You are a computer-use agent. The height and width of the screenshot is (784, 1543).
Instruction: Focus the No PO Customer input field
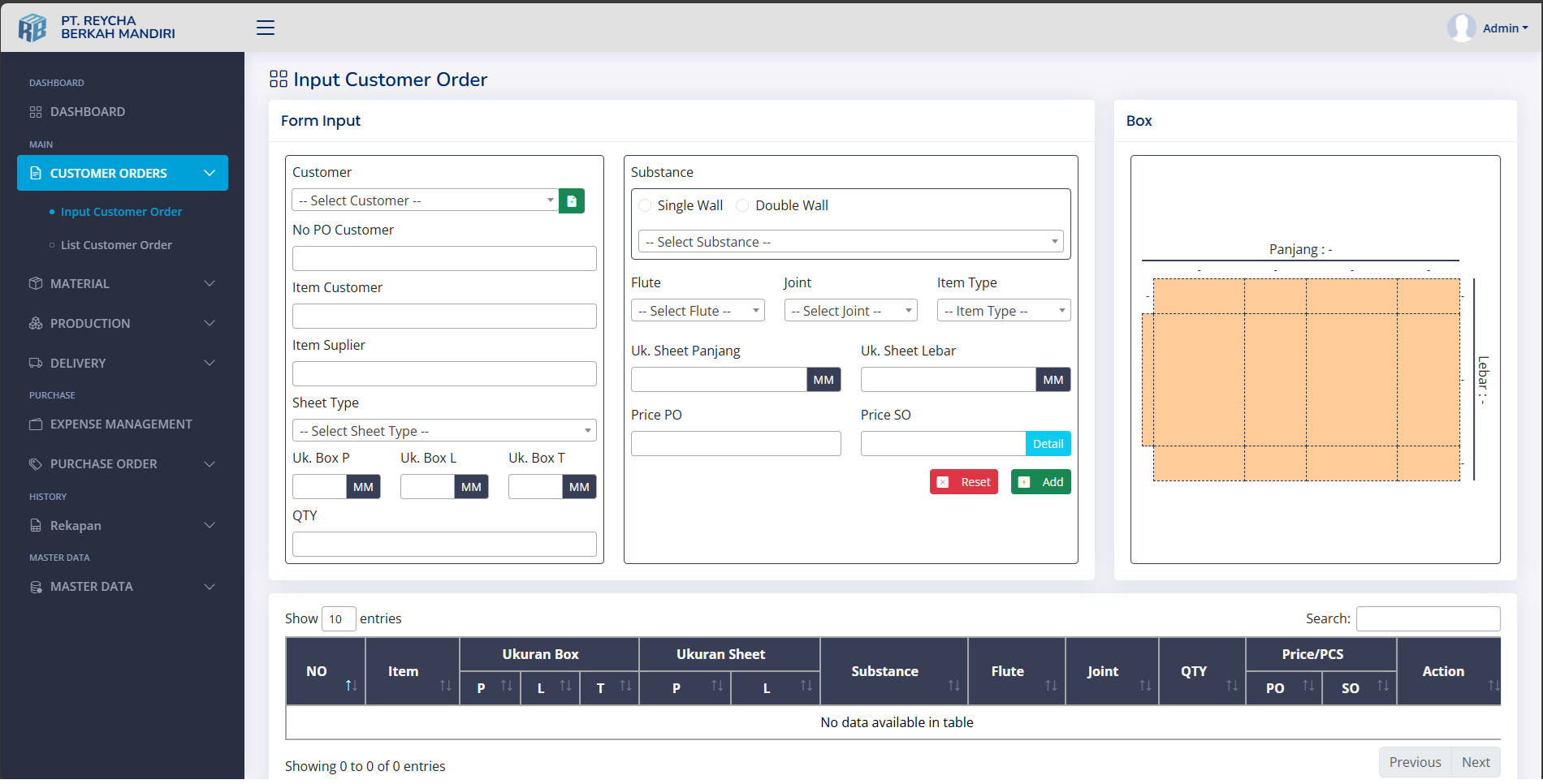coord(444,259)
